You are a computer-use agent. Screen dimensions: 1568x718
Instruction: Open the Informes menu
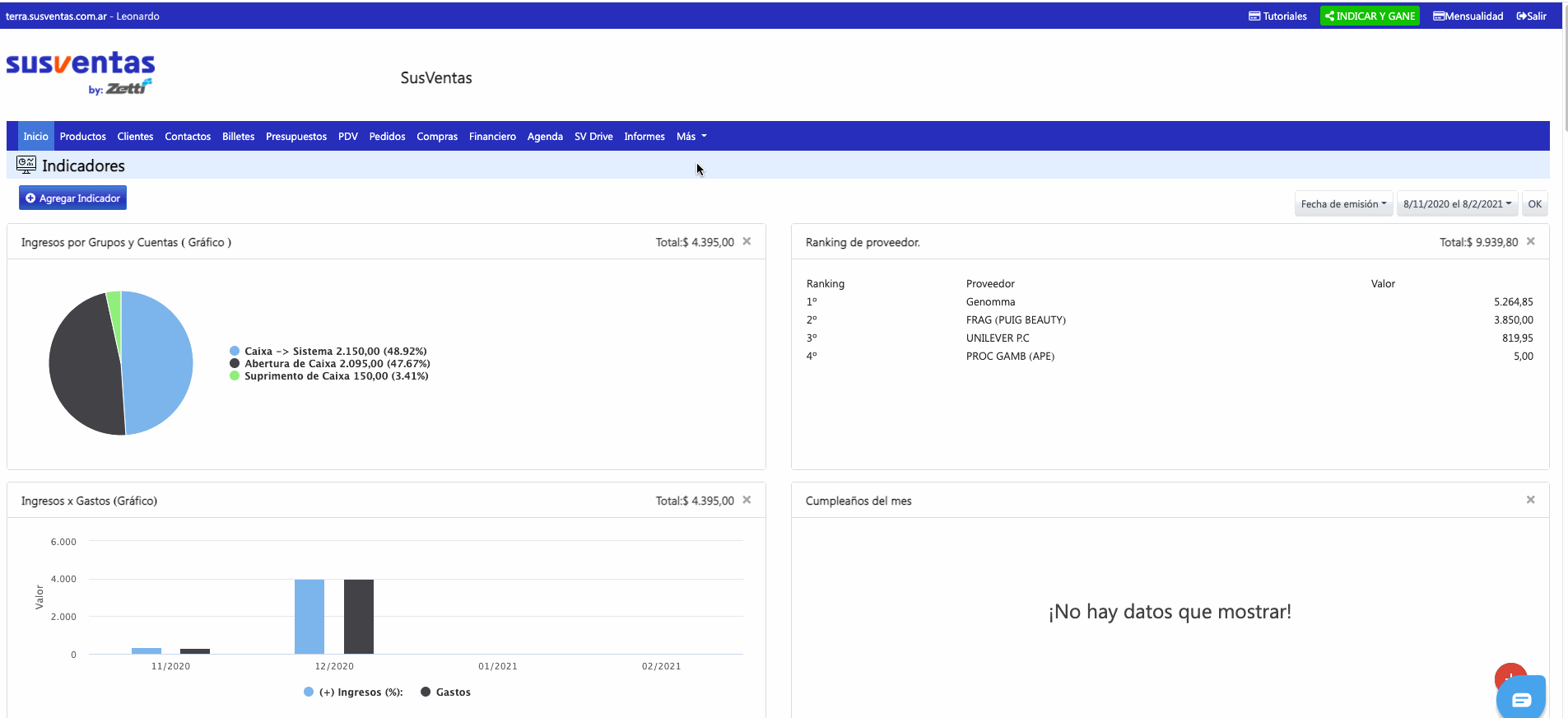coord(644,137)
